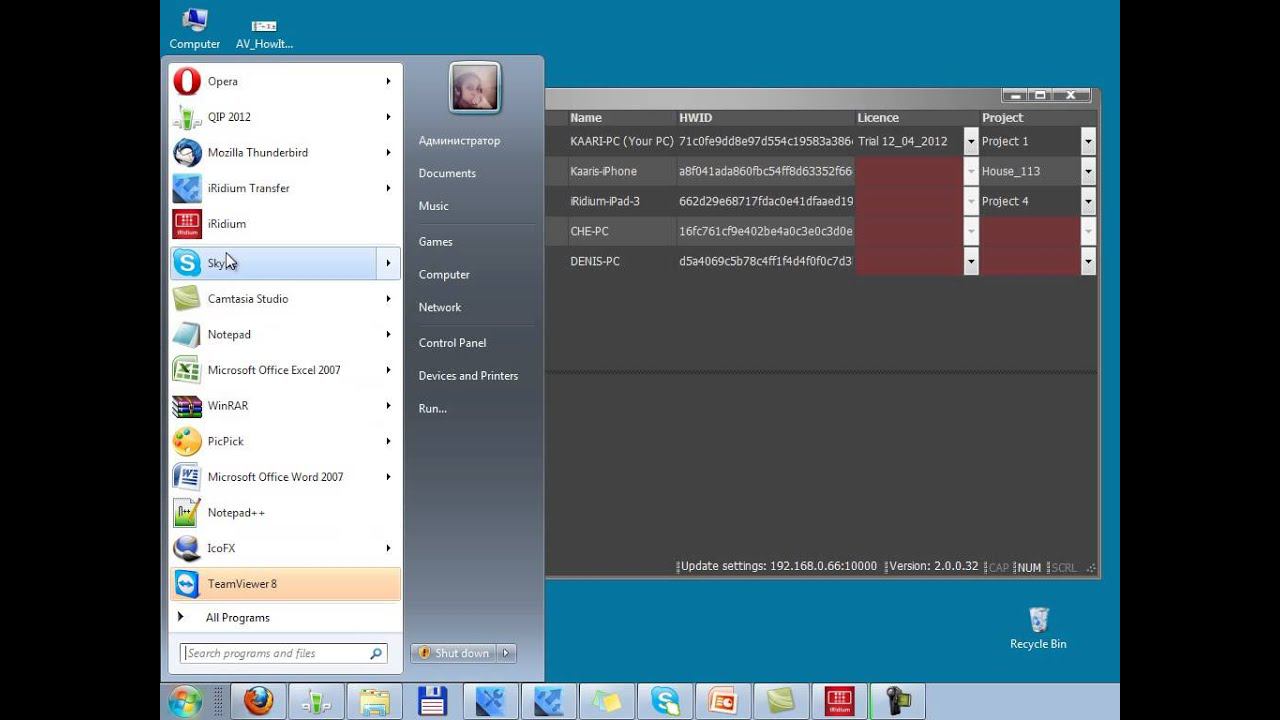This screenshot has height=720, width=1280.
Task: Click the HWID column header
Action: [x=765, y=118]
